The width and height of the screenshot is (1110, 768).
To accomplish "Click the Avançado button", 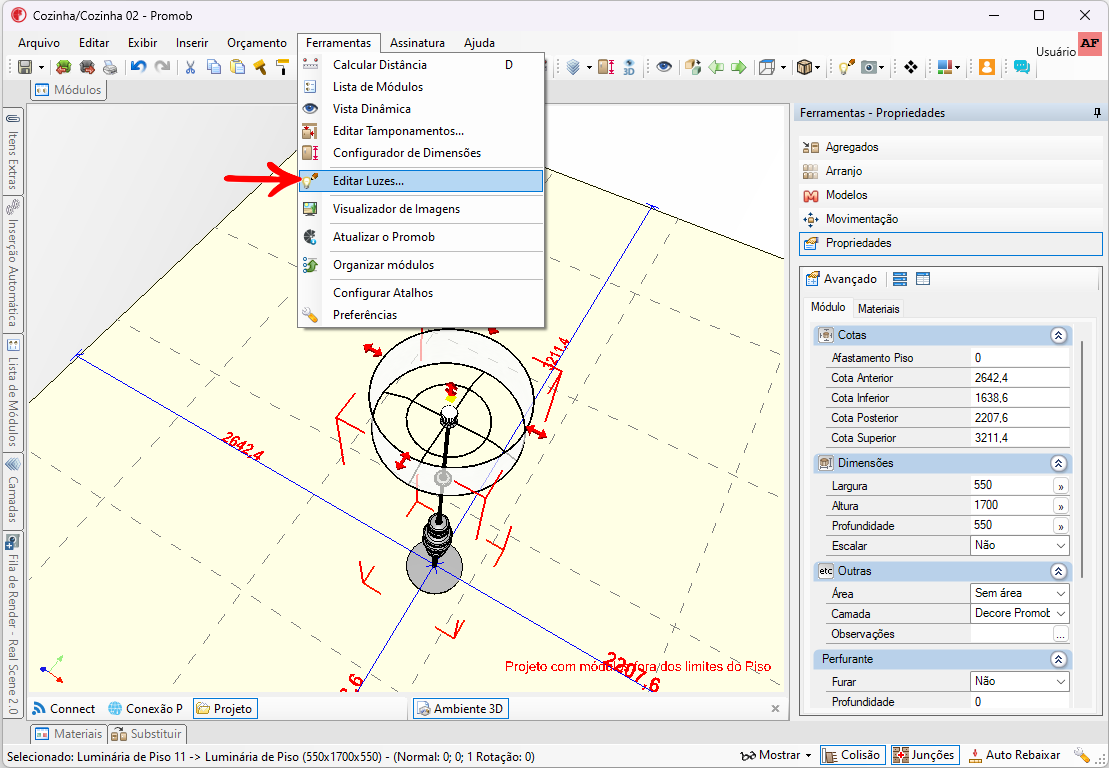I will (x=842, y=279).
